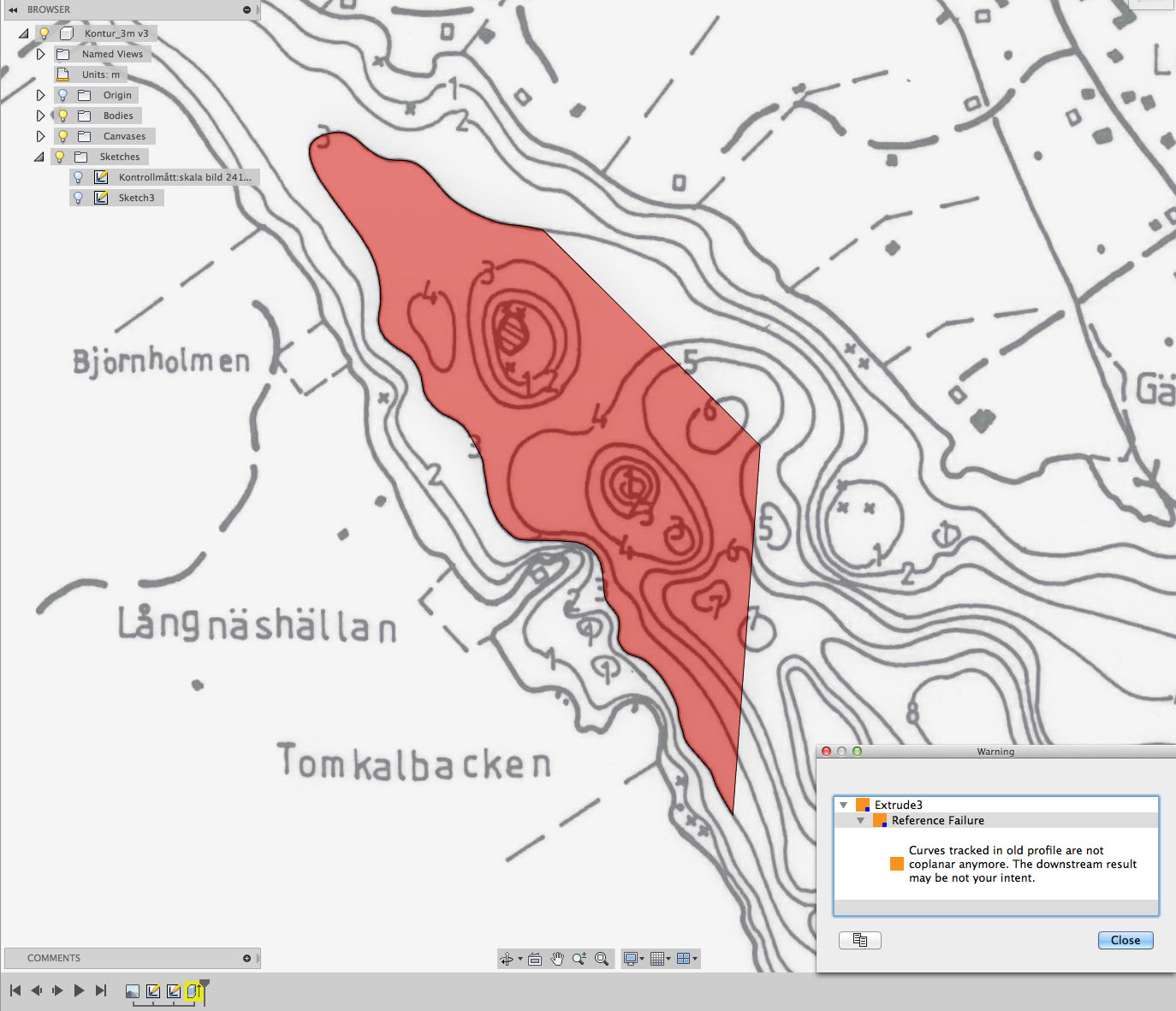Click the Fit zoom window icon

tap(602, 959)
